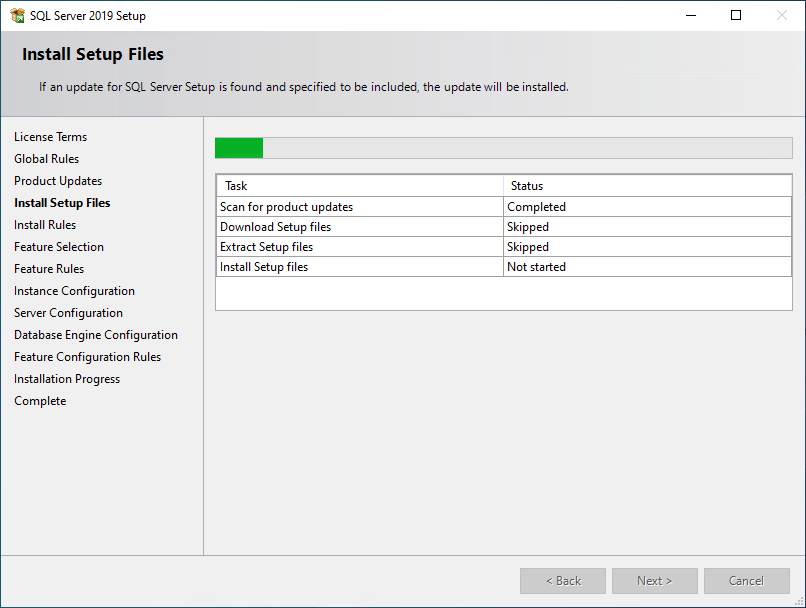Click the setup progress bar

click(503, 147)
